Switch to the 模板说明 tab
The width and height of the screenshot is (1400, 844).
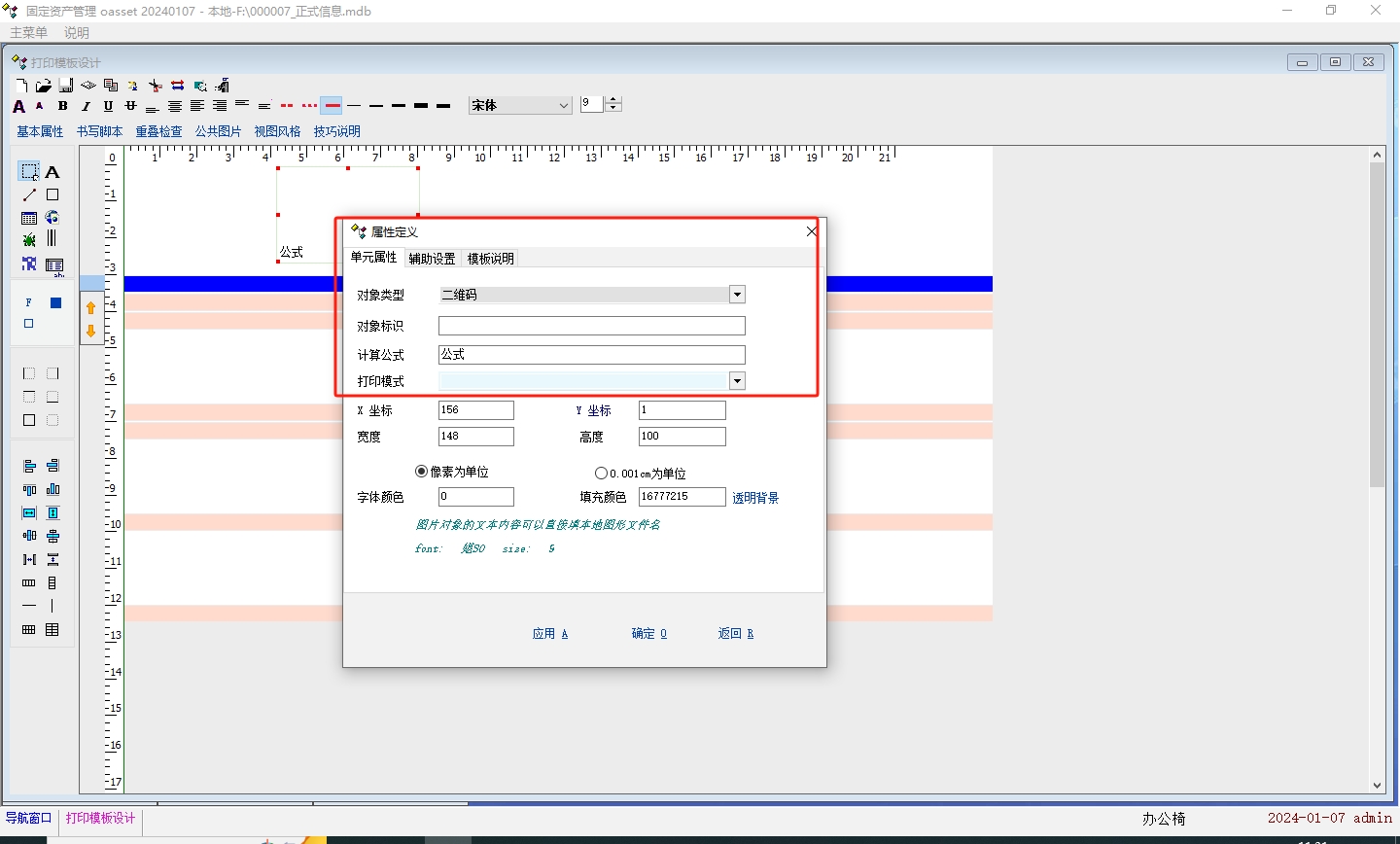coord(490,259)
